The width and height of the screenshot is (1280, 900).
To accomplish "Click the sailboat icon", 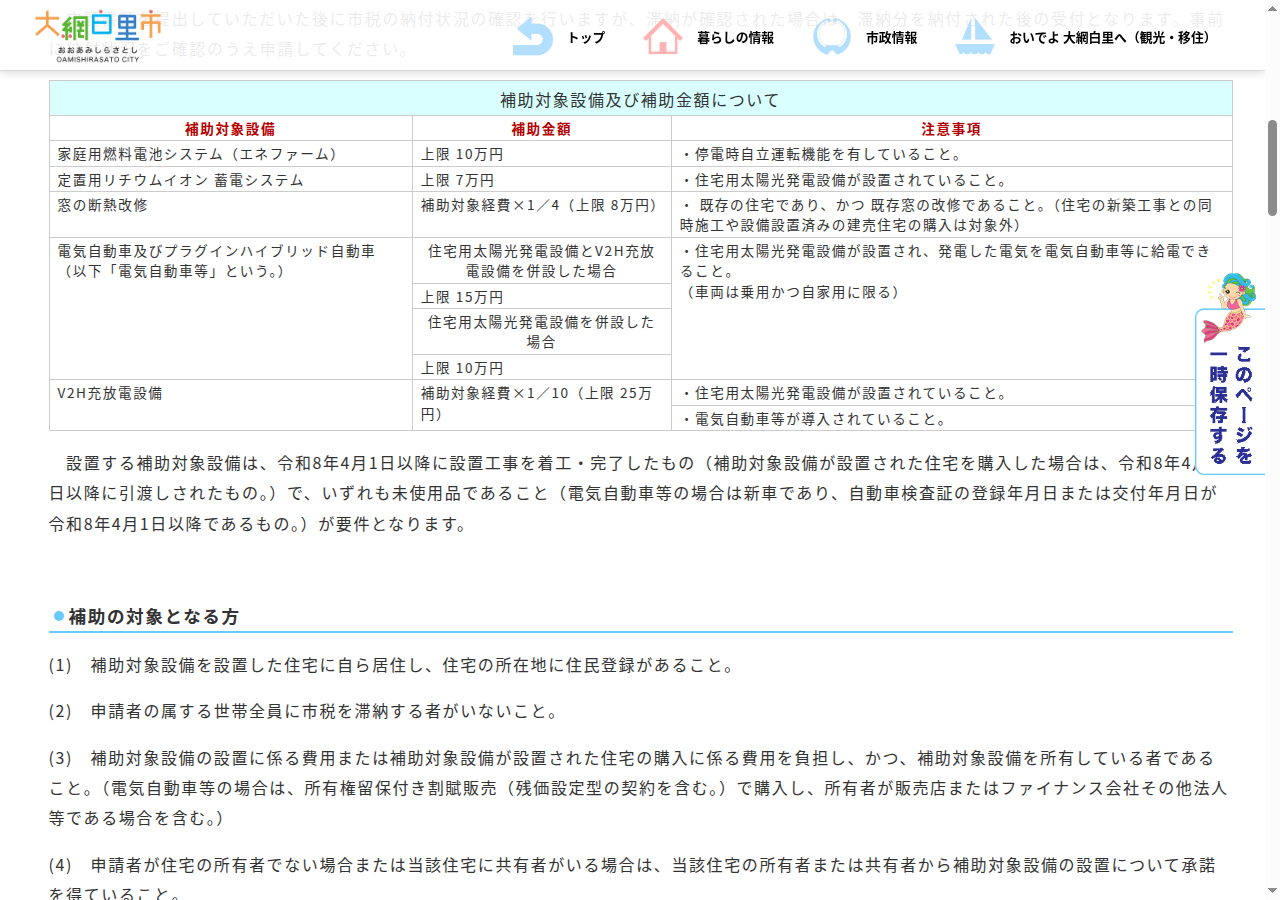I will coord(974,36).
